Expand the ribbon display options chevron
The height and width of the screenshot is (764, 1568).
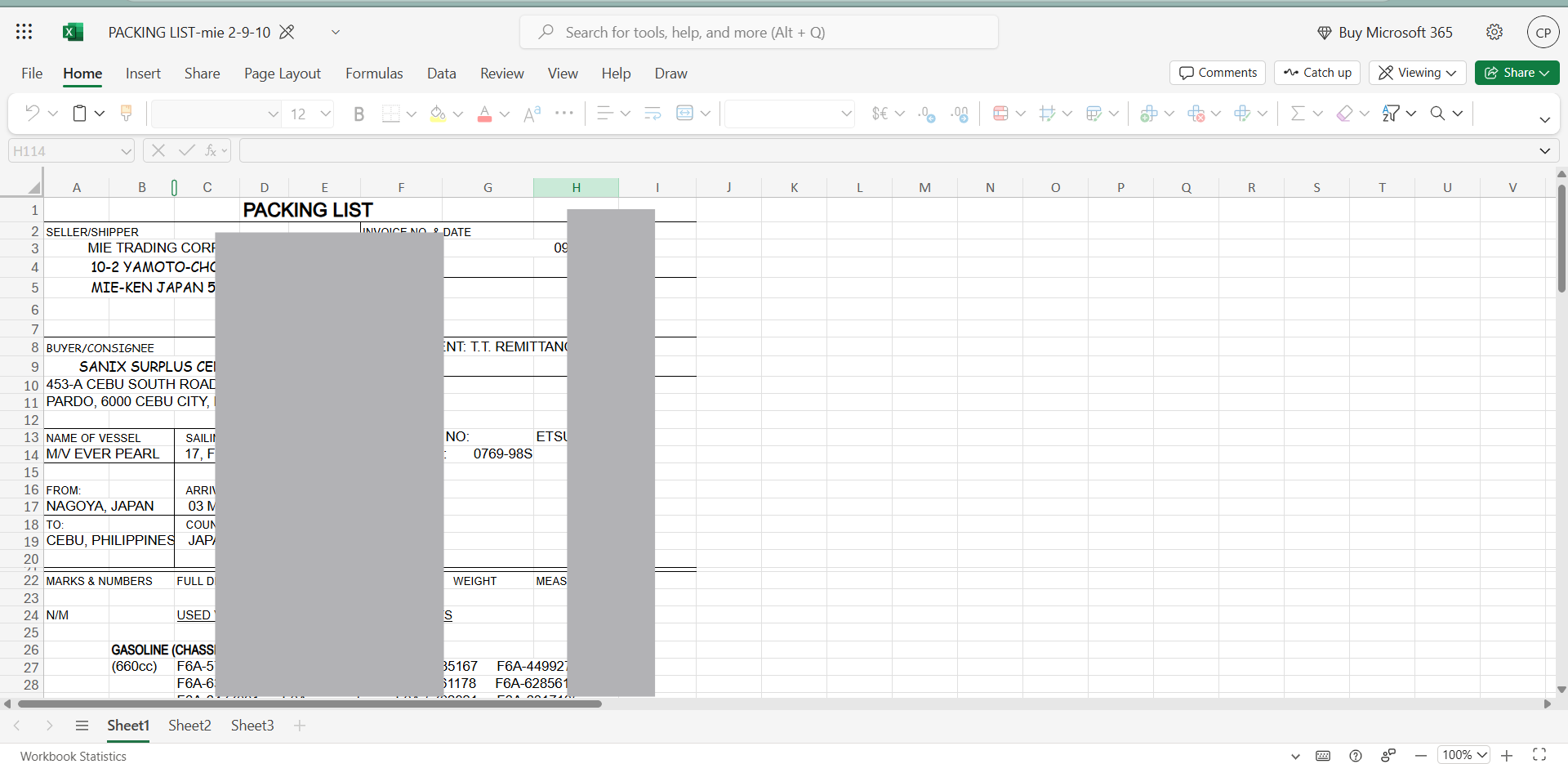click(x=1544, y=120)
